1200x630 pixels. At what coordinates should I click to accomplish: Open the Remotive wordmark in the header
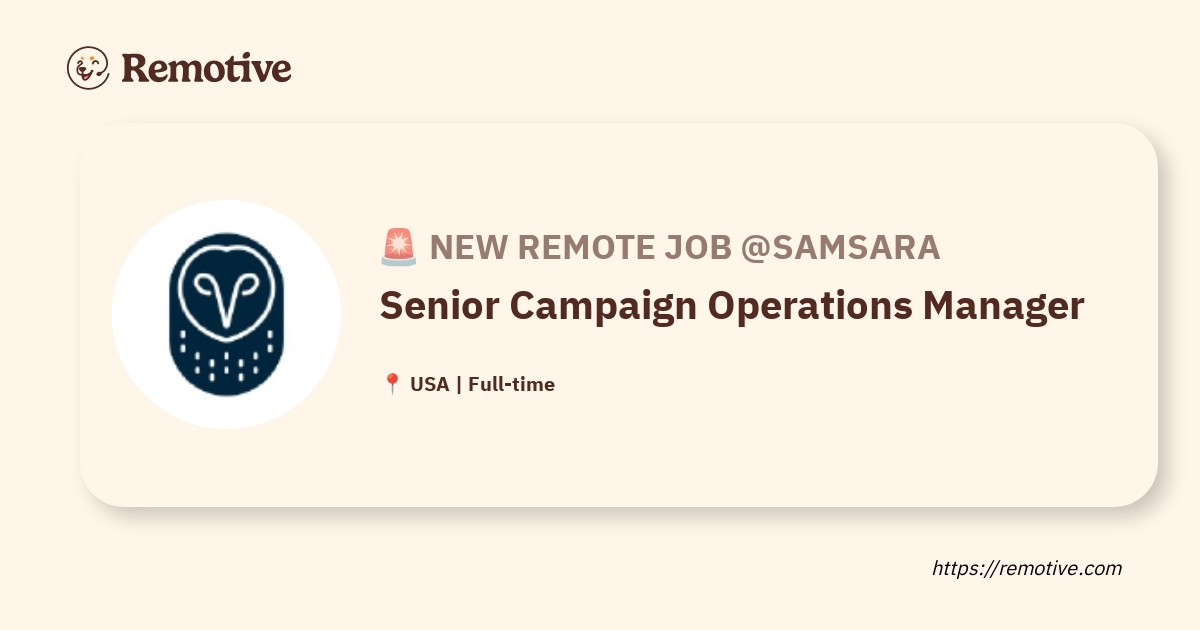pos(206,68)
